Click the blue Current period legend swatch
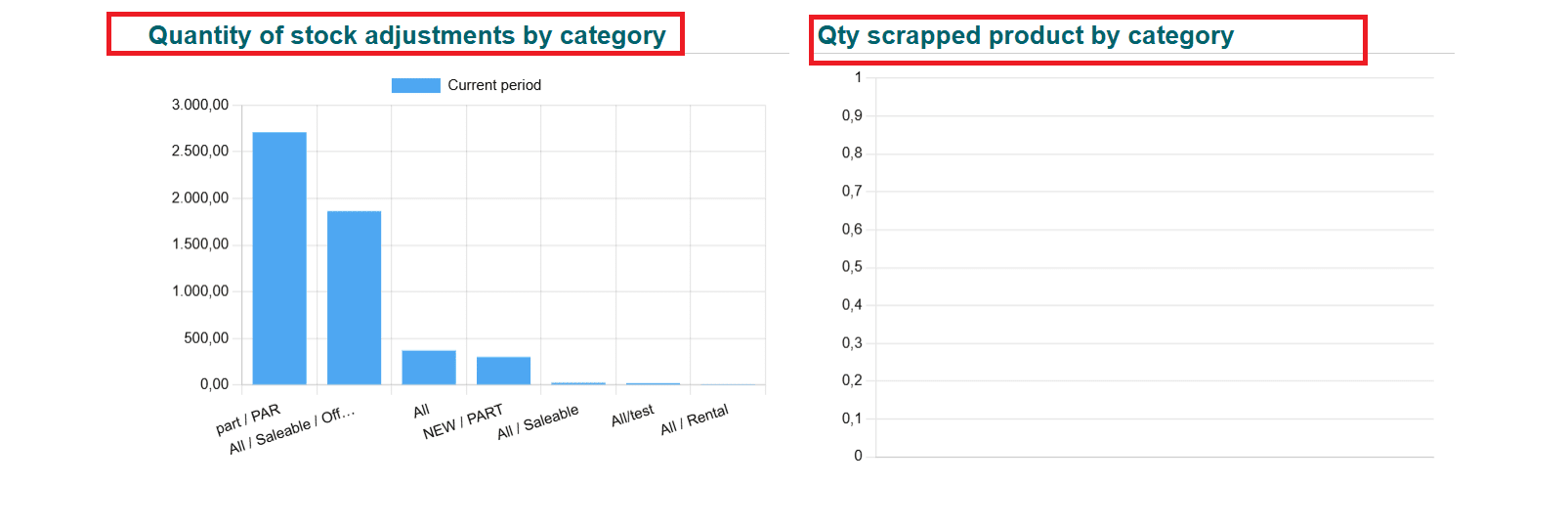 click(x=415, y=85)
